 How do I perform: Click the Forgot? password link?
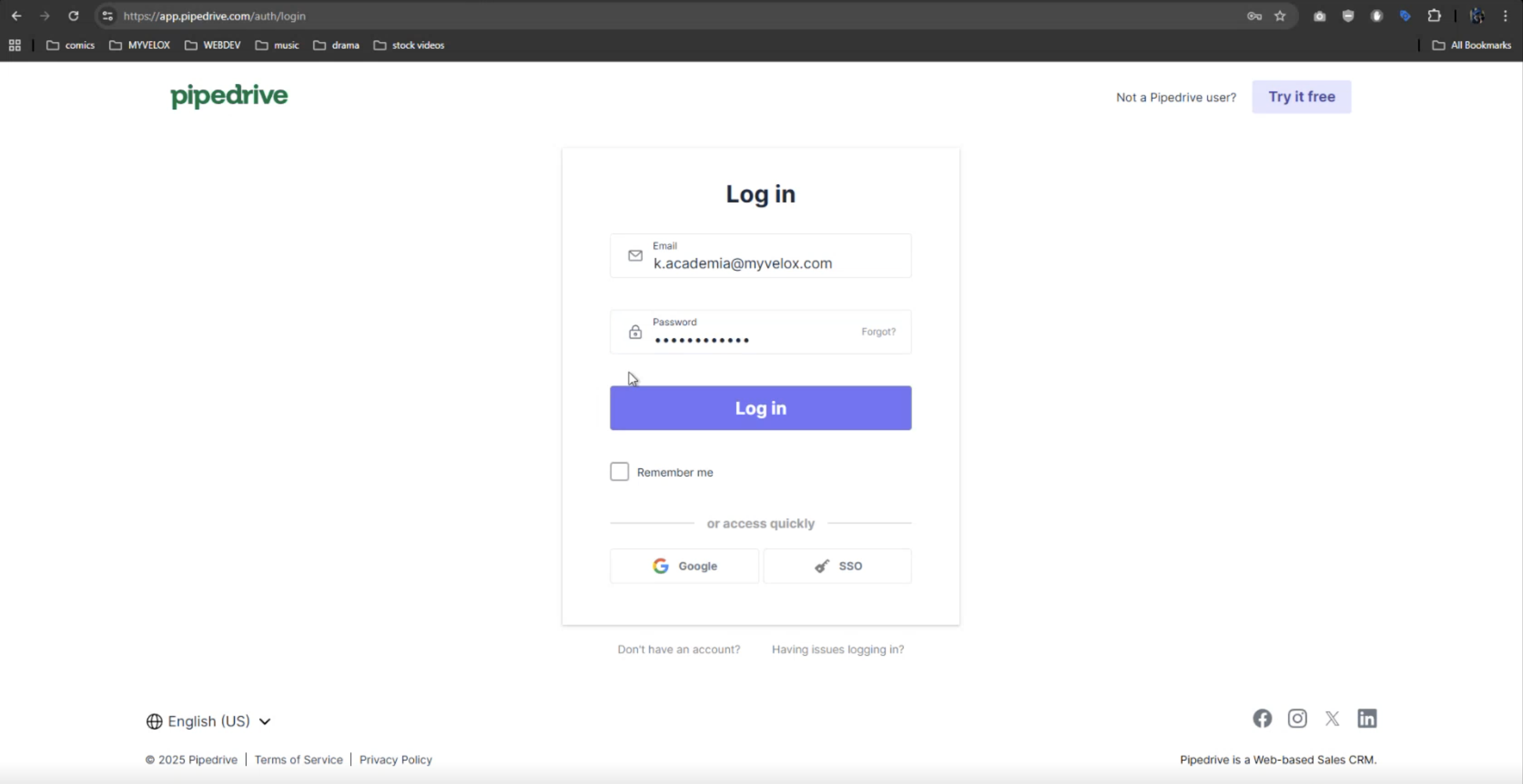pyautogui.click(x=878, y=332)
